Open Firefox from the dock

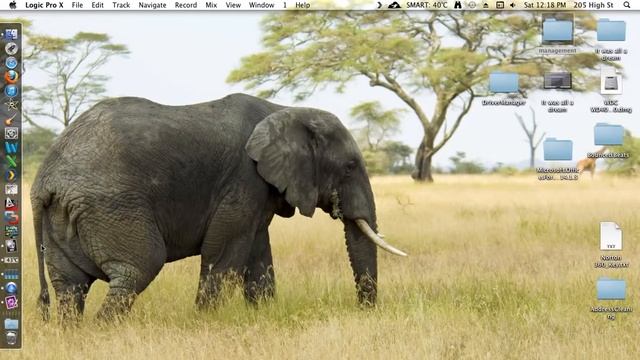[11, 77]
